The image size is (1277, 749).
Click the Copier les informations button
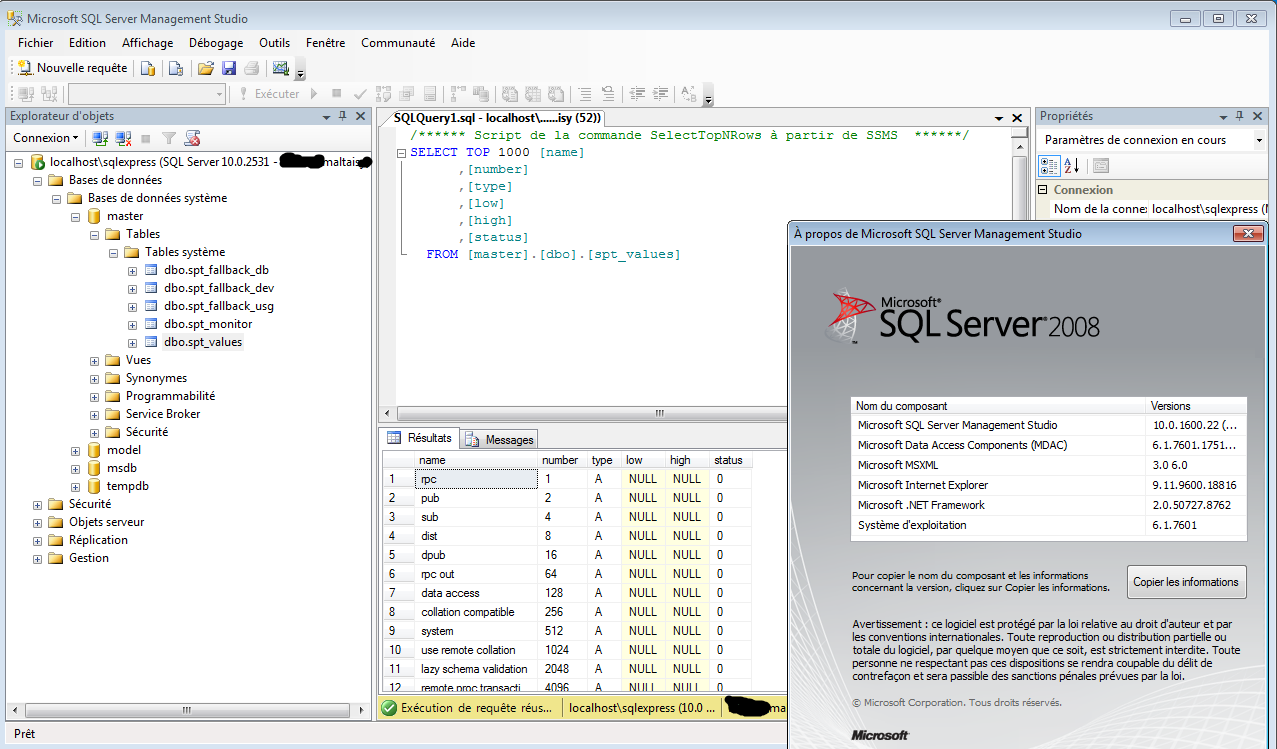[x=1186, y=581]
